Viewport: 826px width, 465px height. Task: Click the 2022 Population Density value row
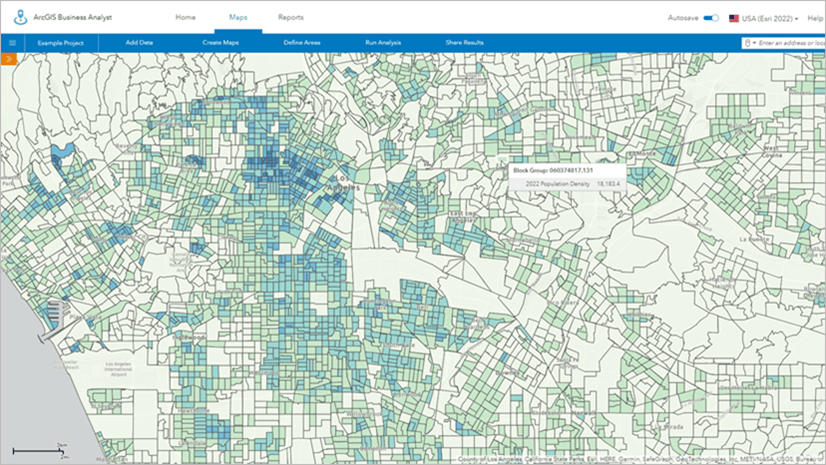pyautogui.click(x=567, y=184)
